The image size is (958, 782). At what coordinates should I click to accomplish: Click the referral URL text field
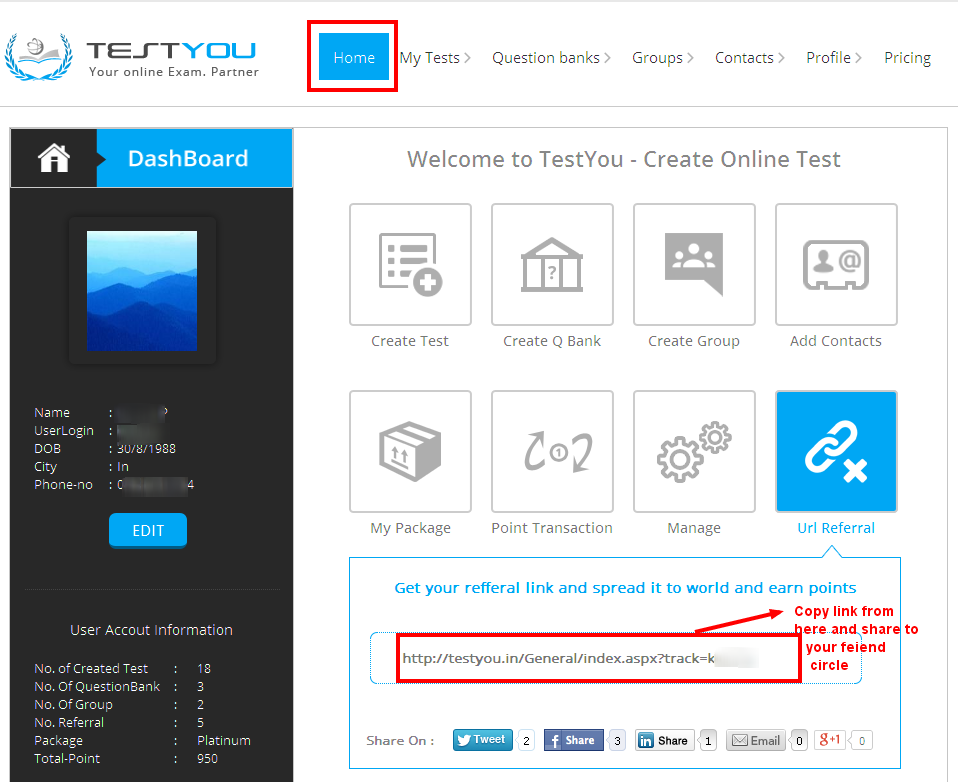coord(616,658)
